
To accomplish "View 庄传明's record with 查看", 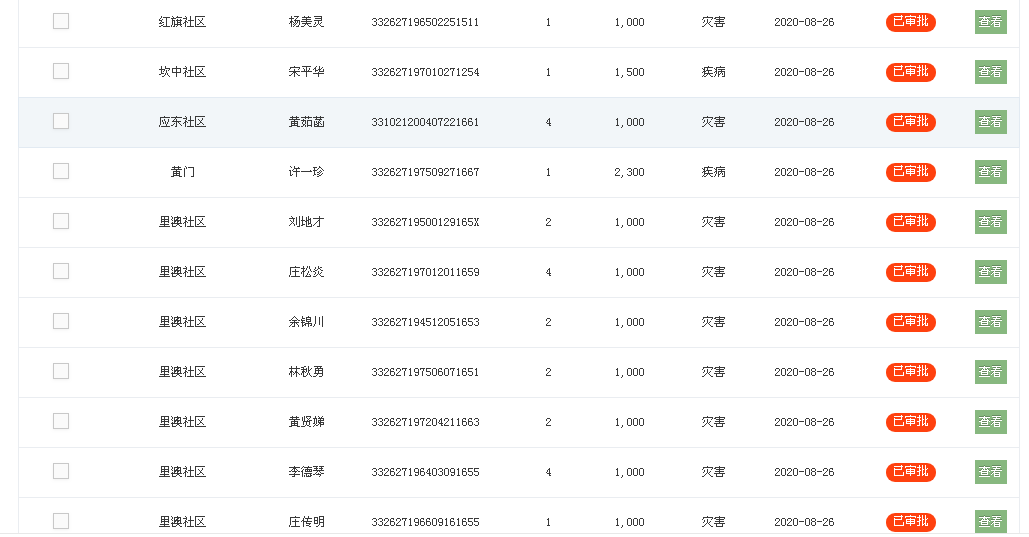I will pos(990,522).
